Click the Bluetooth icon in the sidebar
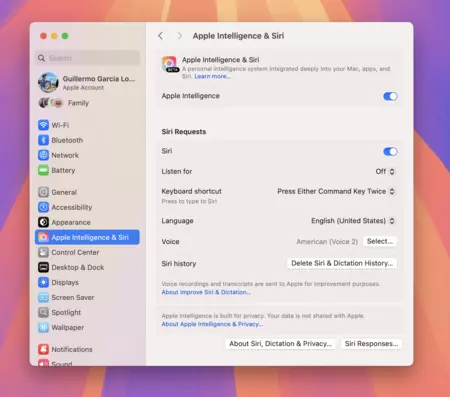This screenshot has height=397, width=450. [43, 140]
